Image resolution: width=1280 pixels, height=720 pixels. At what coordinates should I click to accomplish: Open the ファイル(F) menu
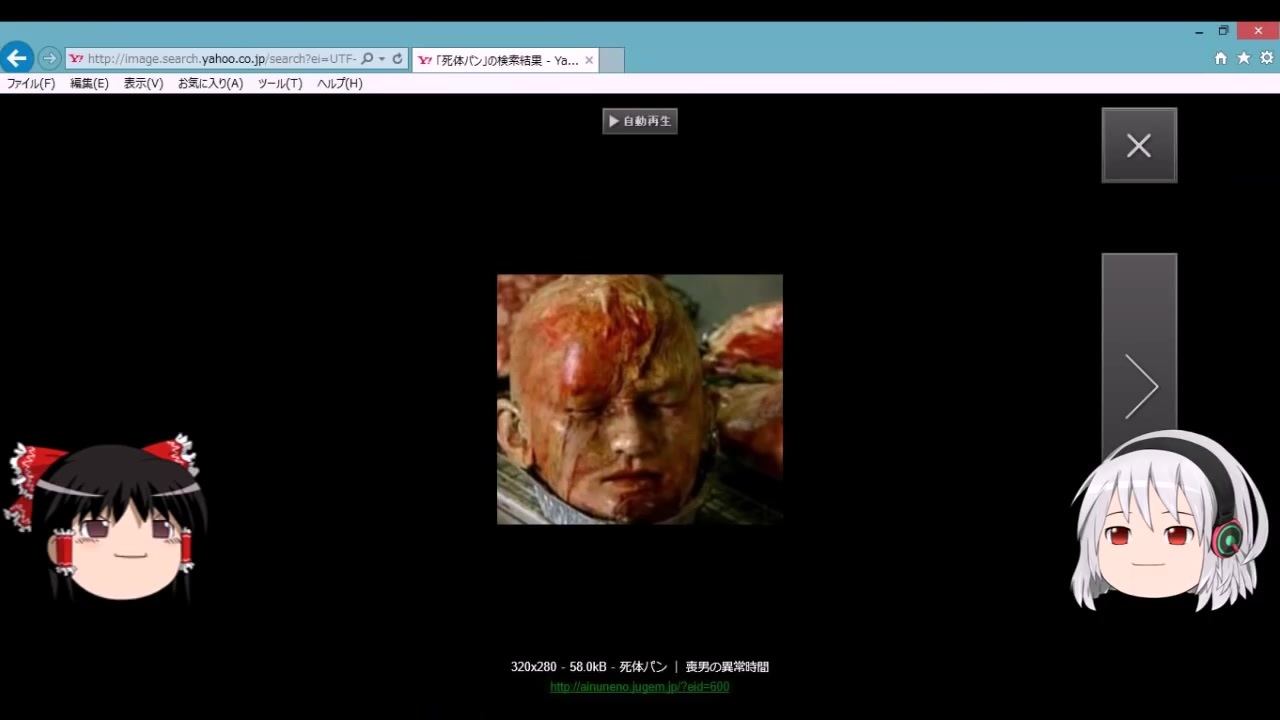point(31,84)
